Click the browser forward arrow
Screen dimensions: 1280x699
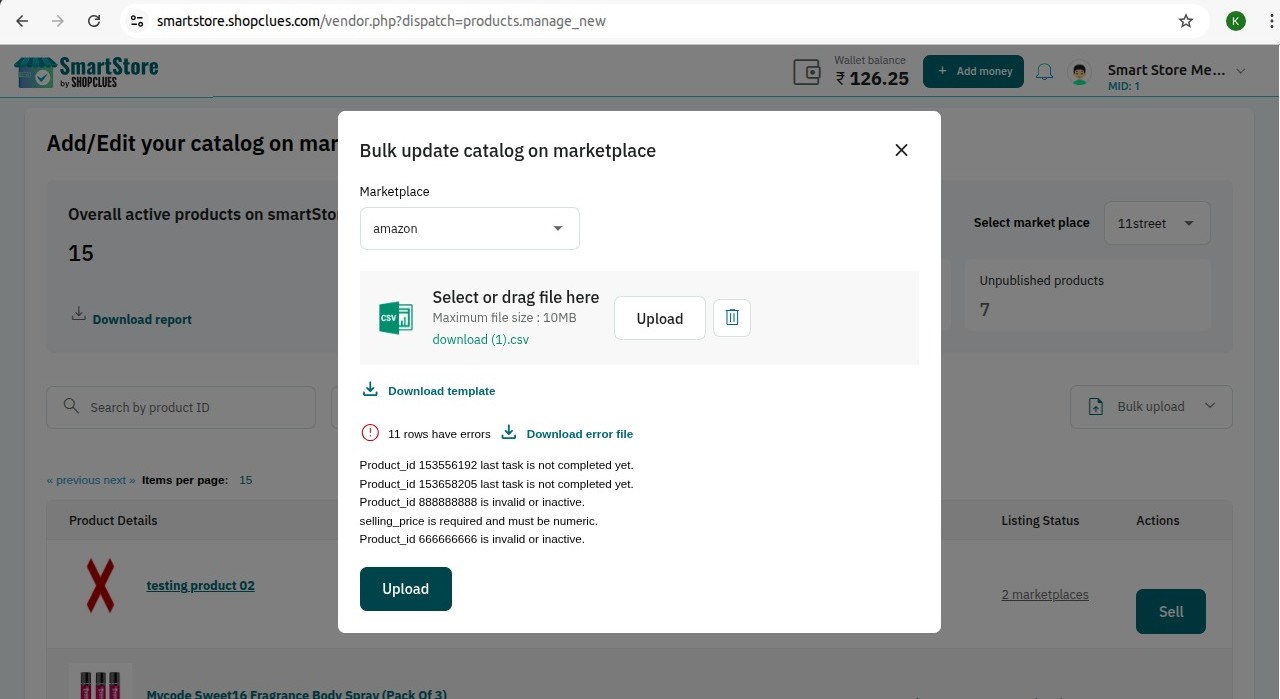click(58, 21)
